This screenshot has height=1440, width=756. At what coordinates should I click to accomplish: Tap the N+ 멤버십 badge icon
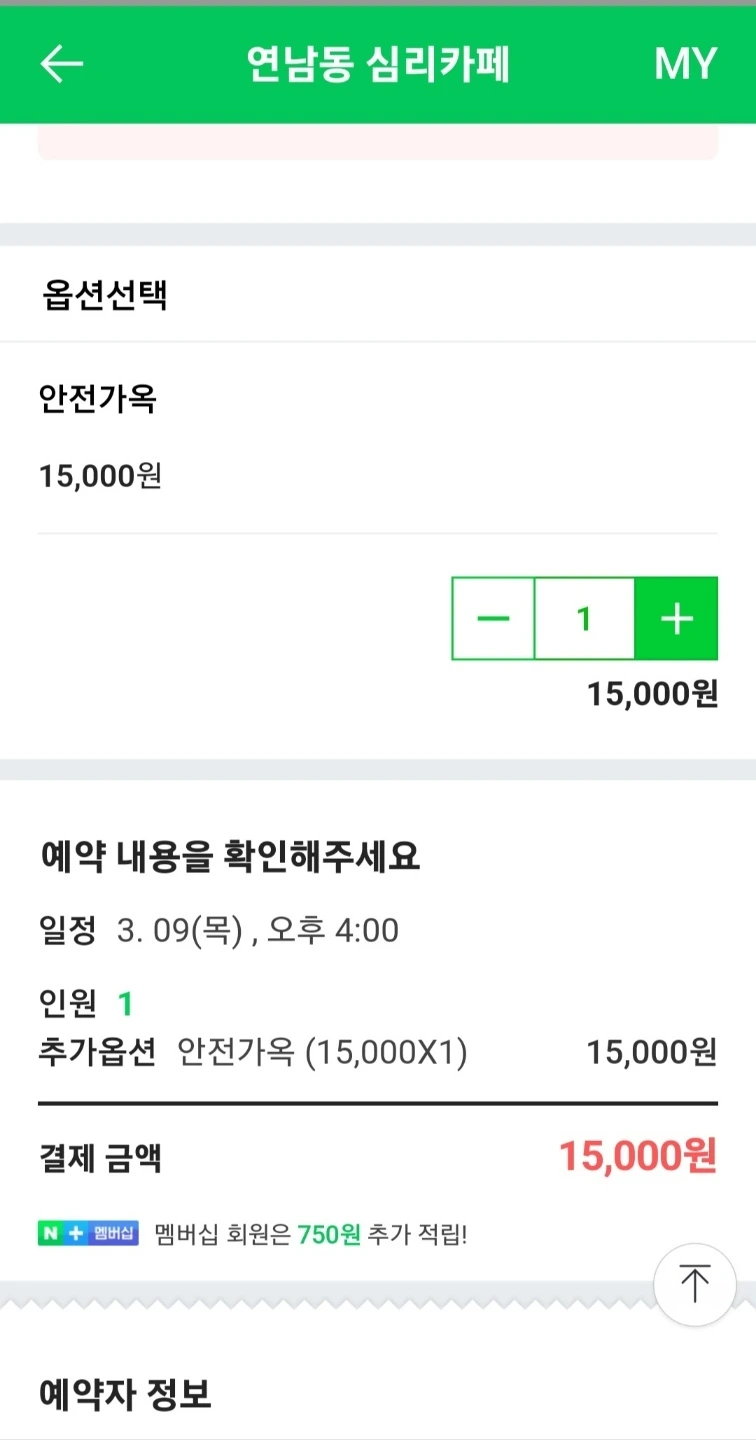[88, 1233]
